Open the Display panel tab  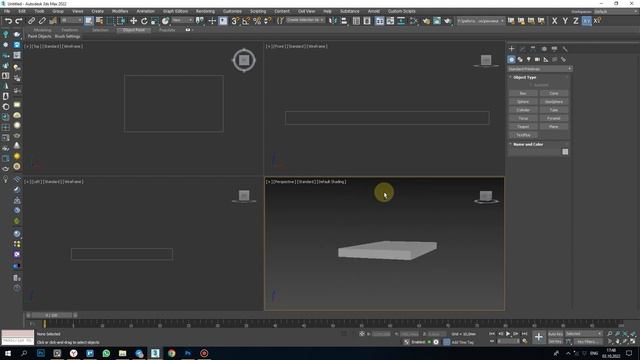pos(554,49)
